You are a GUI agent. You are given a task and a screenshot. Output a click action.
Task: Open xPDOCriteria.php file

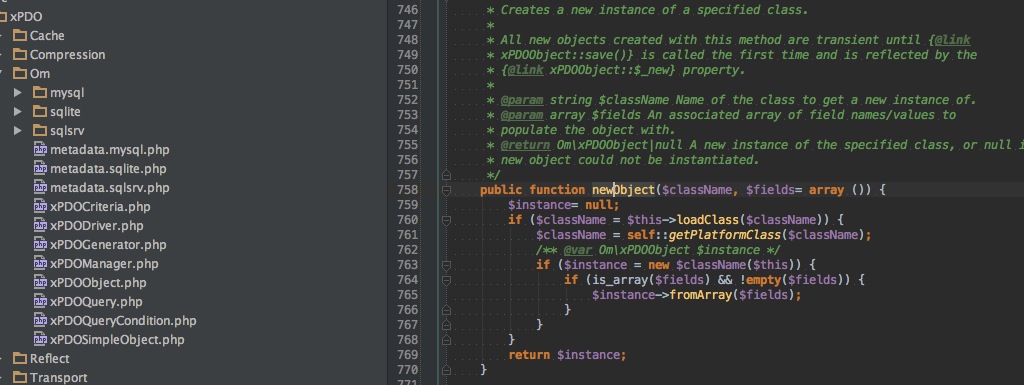[x=101, y=207]
